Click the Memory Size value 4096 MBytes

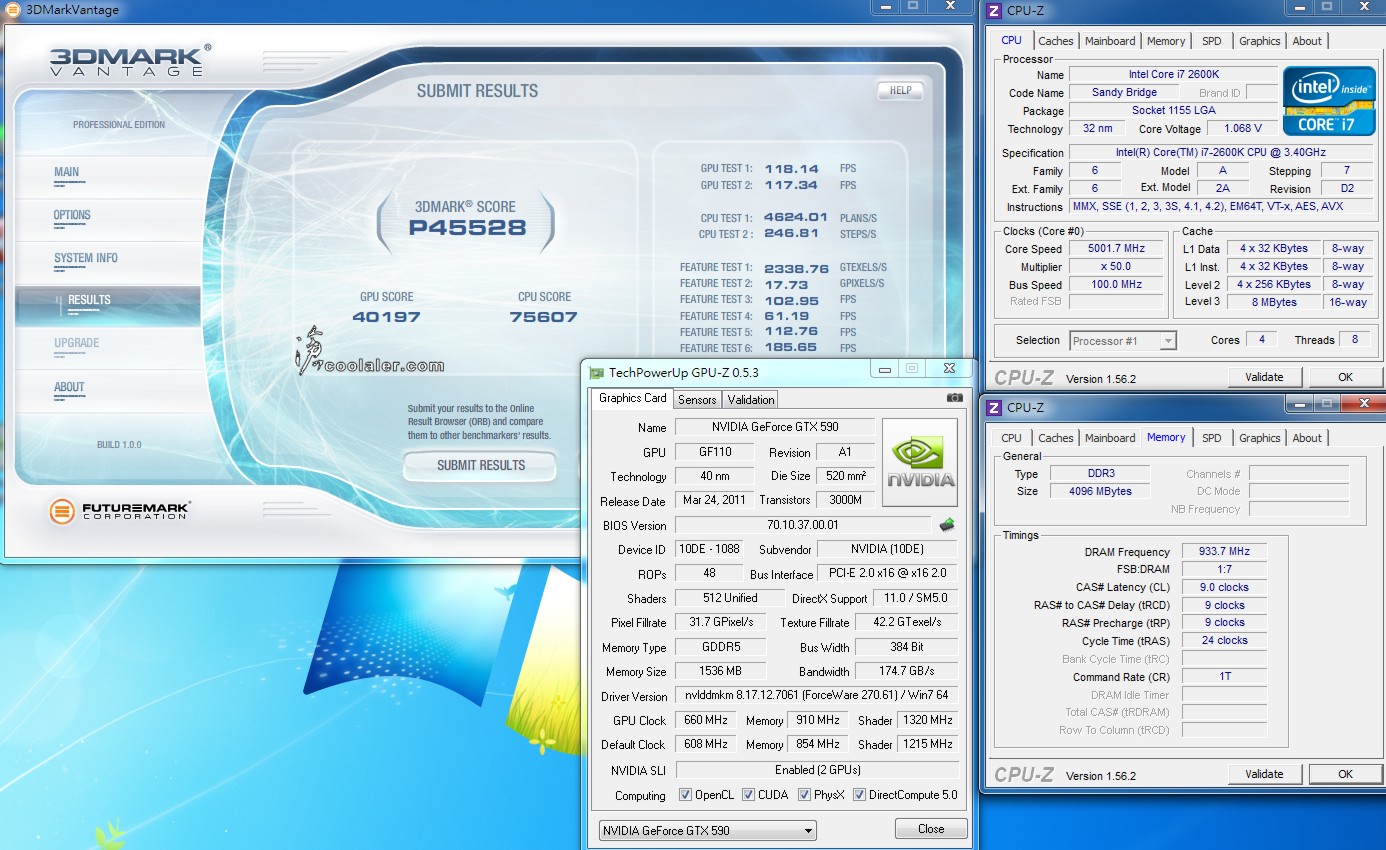click(x=1101, y=492)
